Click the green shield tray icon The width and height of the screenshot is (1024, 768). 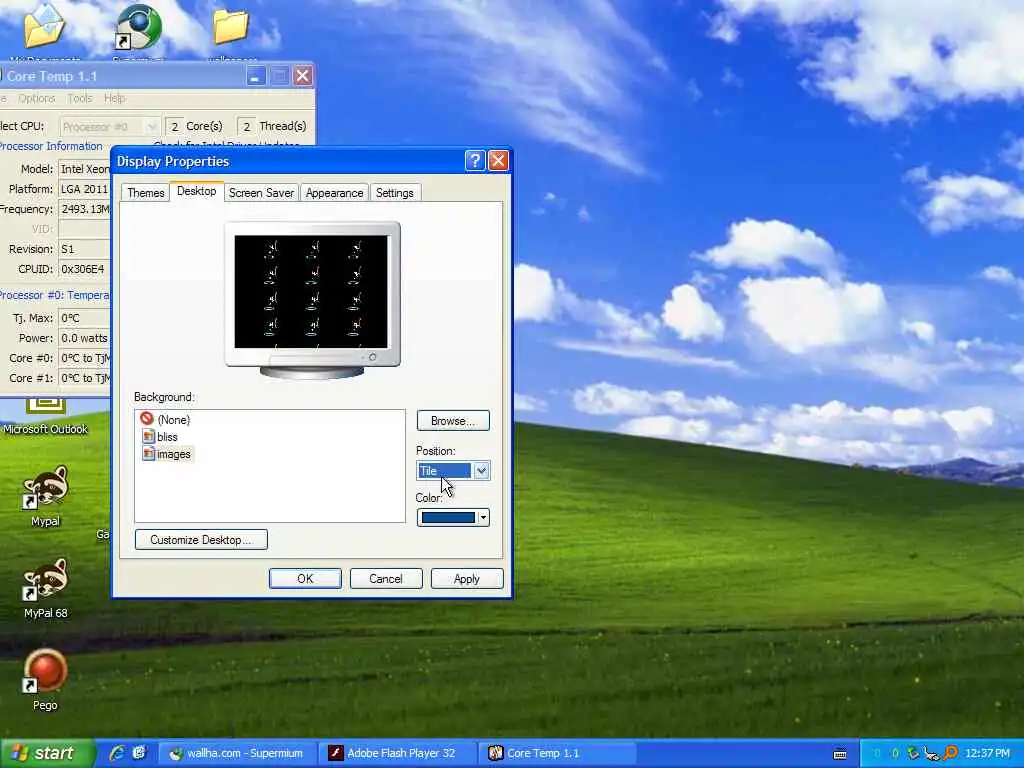(x=914, y=754)
